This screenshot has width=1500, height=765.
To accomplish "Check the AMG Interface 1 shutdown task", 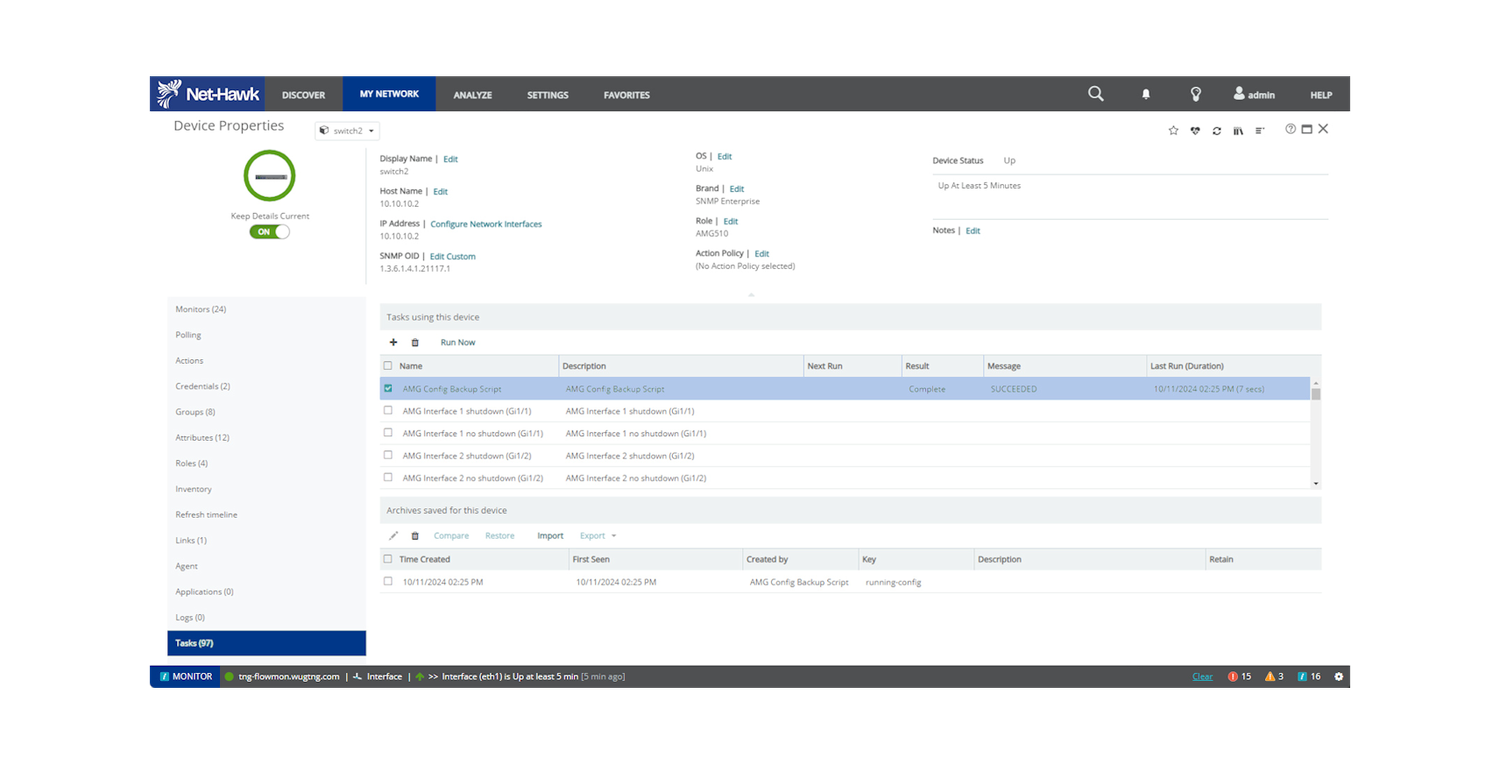I will click(388, 410).
